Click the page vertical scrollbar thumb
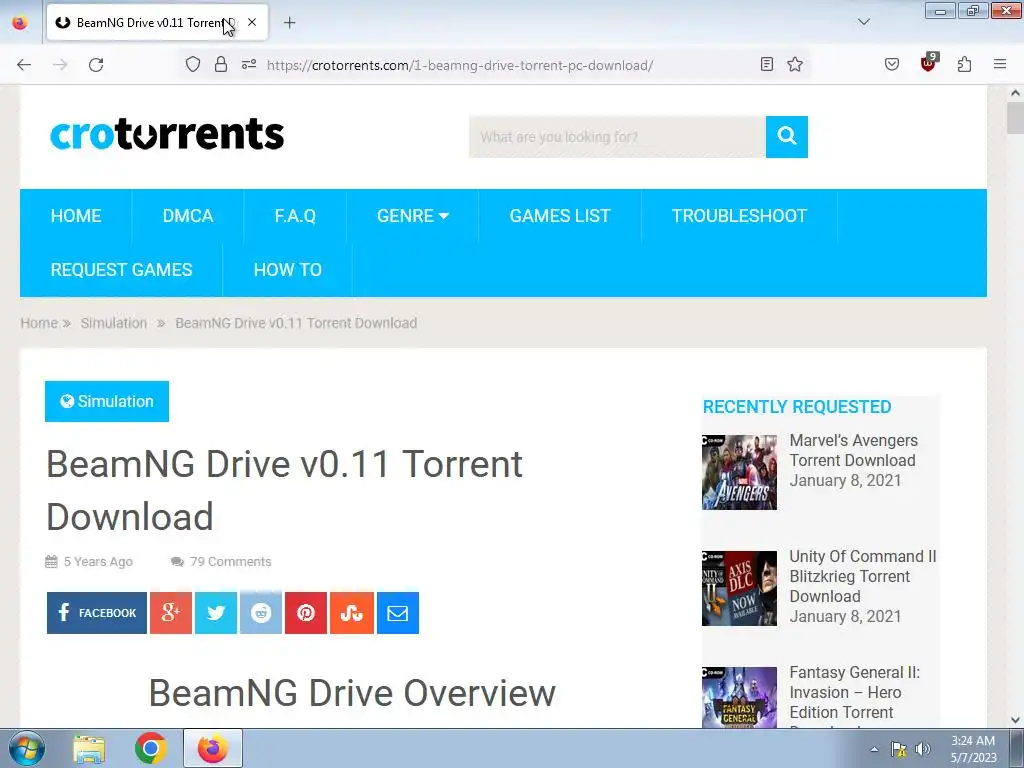 1015,118
